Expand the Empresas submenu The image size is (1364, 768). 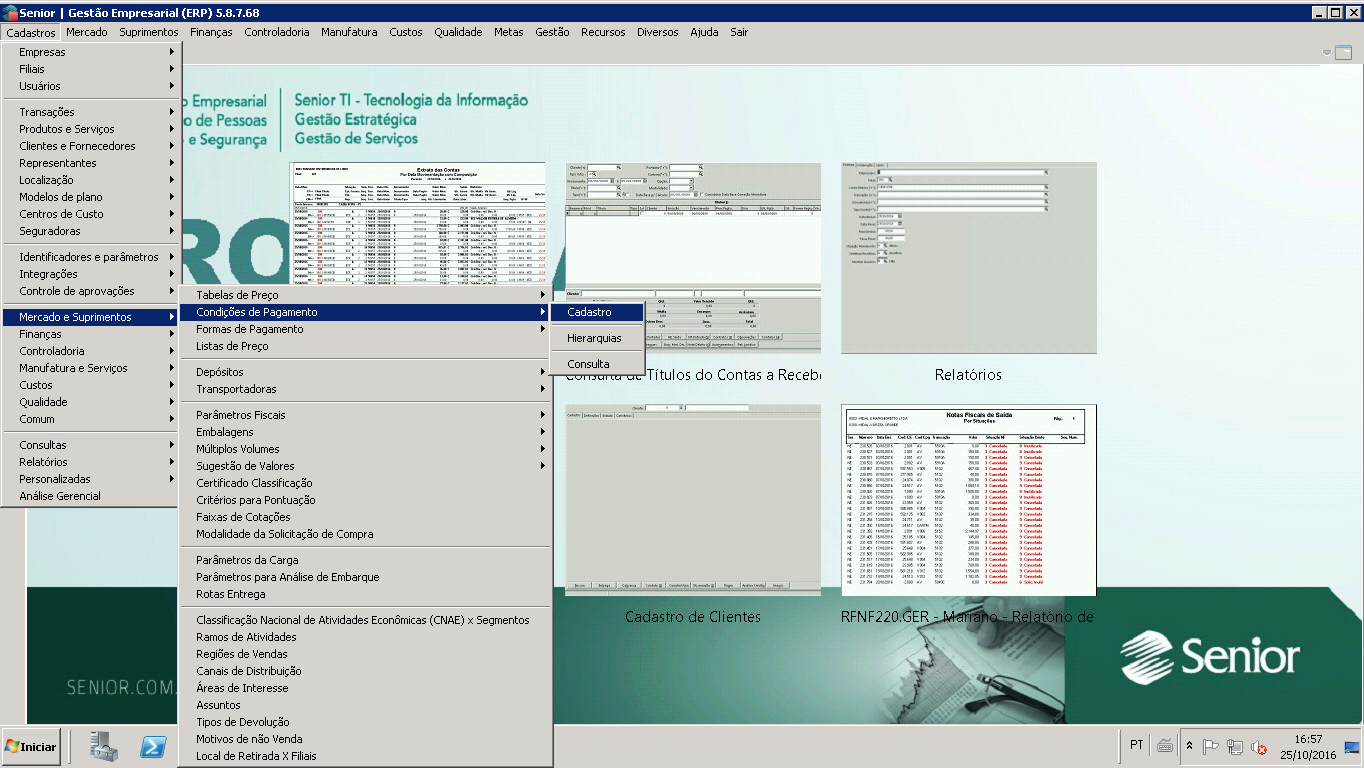(x=90, y=52)
